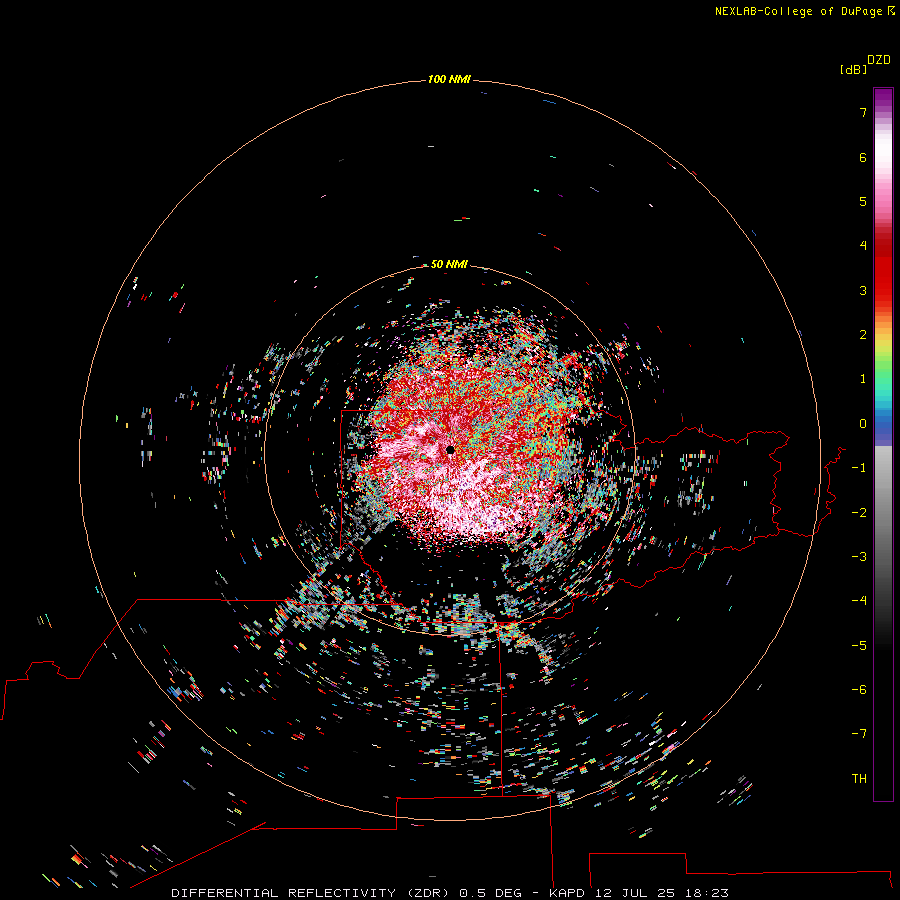Viewport: 900px width, 900px height.
Task: Click the 6 tick label on color scale
Action: pos(863,157)
